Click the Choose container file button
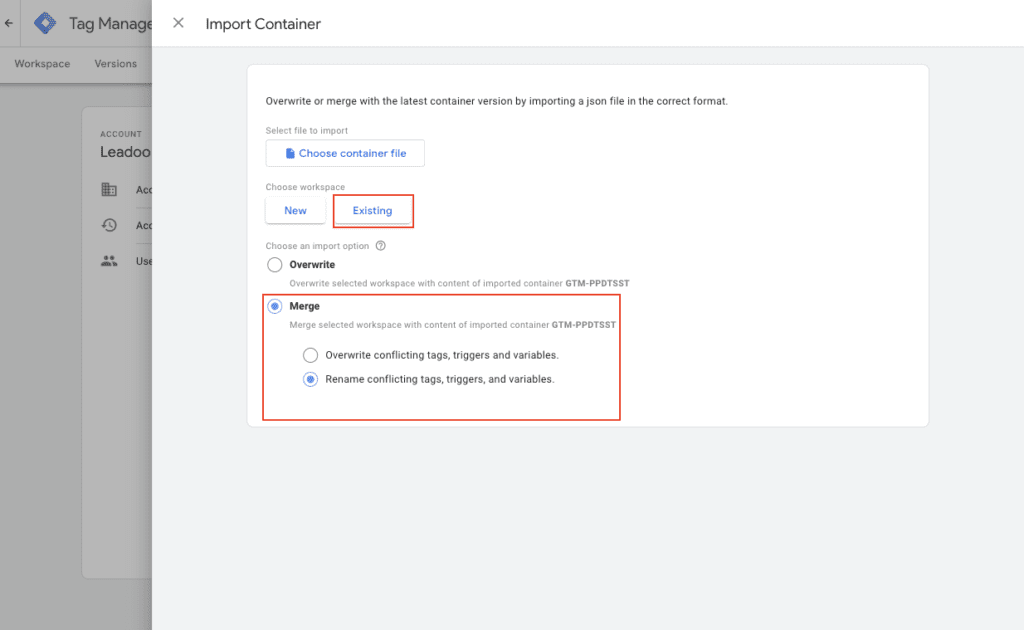 (345, 152)
